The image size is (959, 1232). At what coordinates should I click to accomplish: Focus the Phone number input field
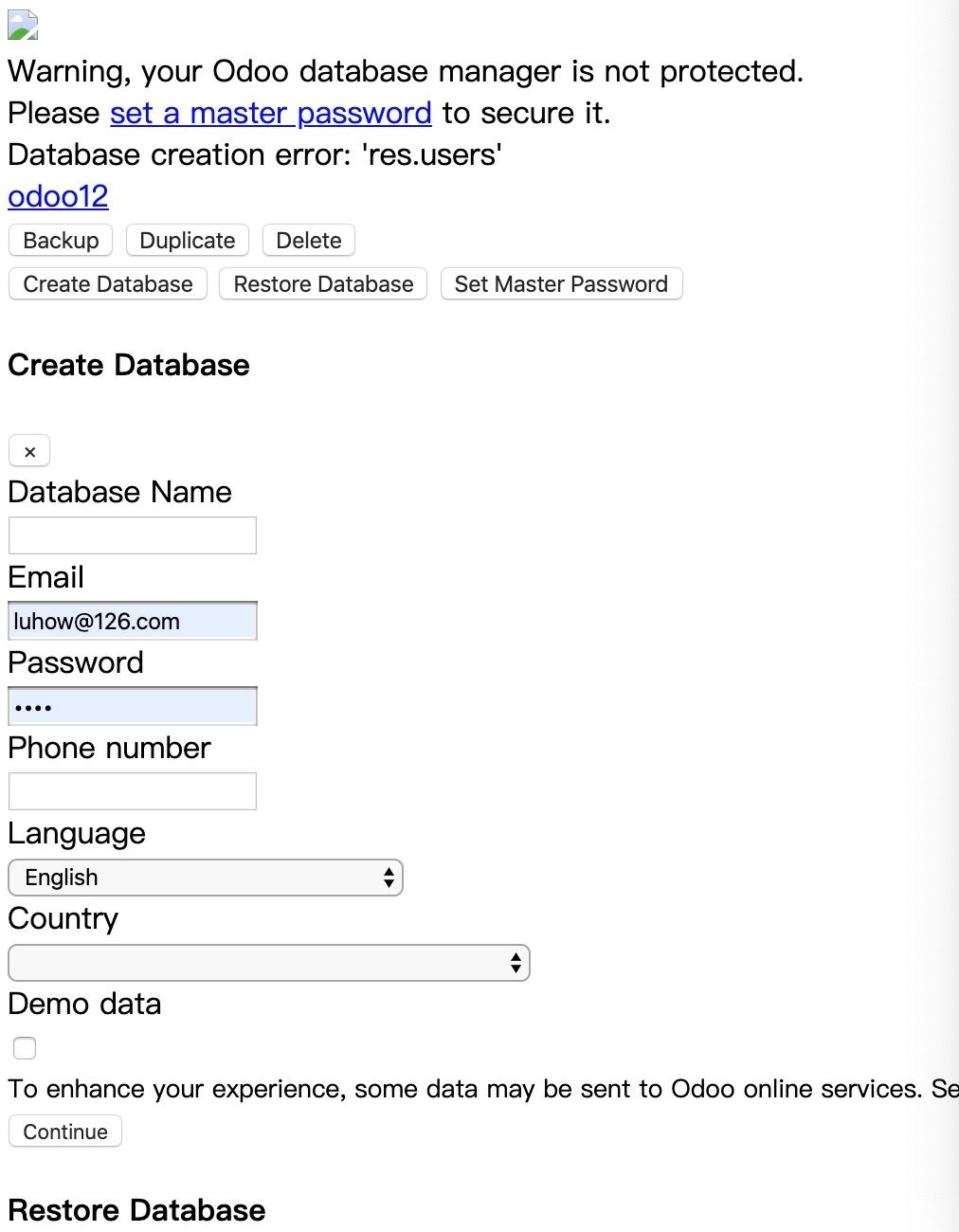tap(133, 791)
